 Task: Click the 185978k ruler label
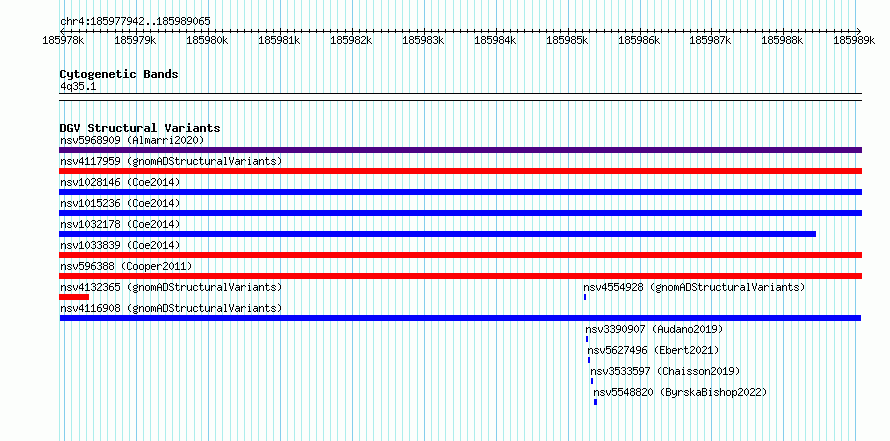pyautogui.click(x=64, y=40)
